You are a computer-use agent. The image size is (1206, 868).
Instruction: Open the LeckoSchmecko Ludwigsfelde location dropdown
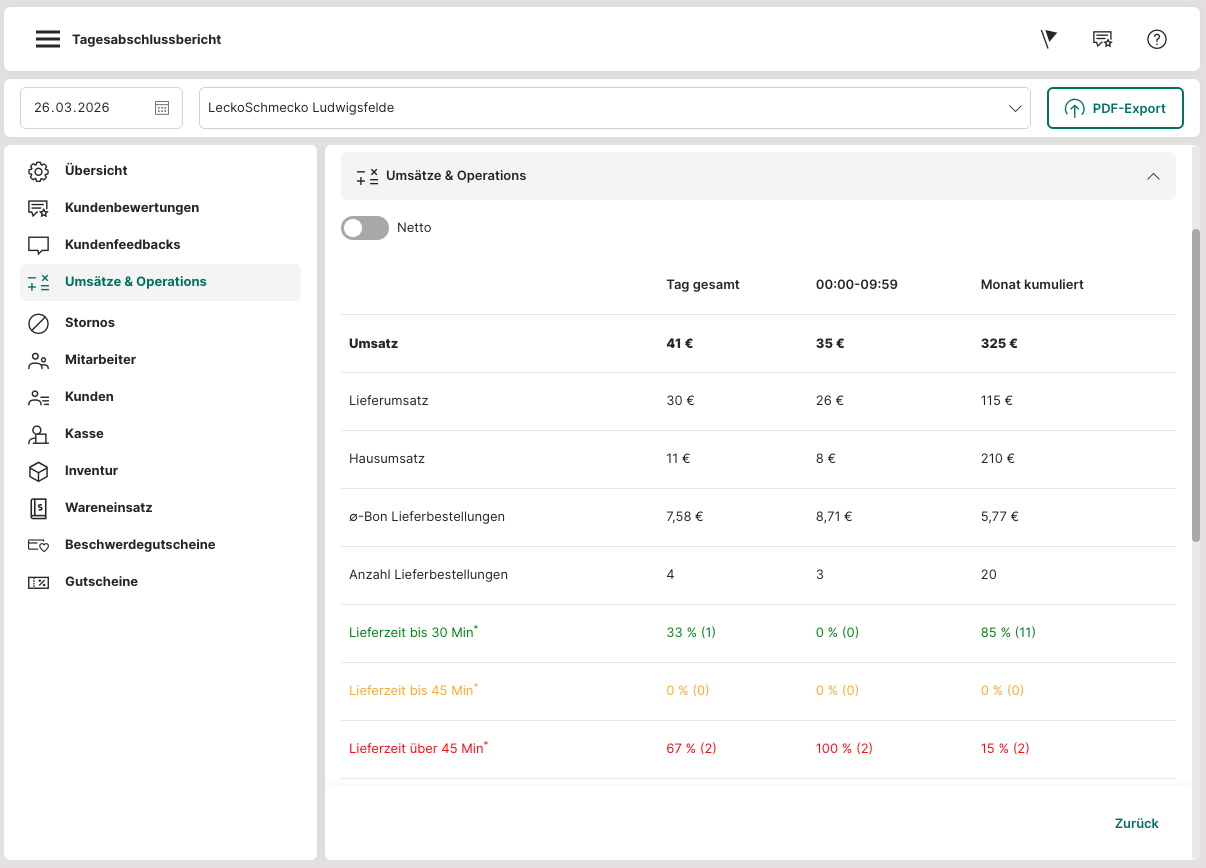tap(600, 108)
